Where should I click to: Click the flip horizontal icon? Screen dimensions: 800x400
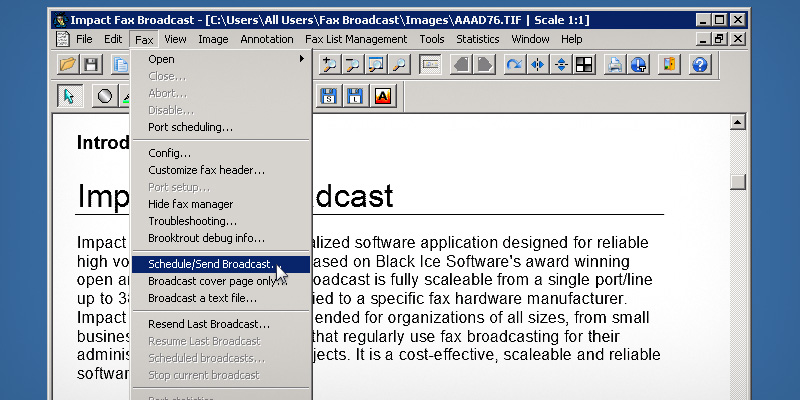coord(538,65)
